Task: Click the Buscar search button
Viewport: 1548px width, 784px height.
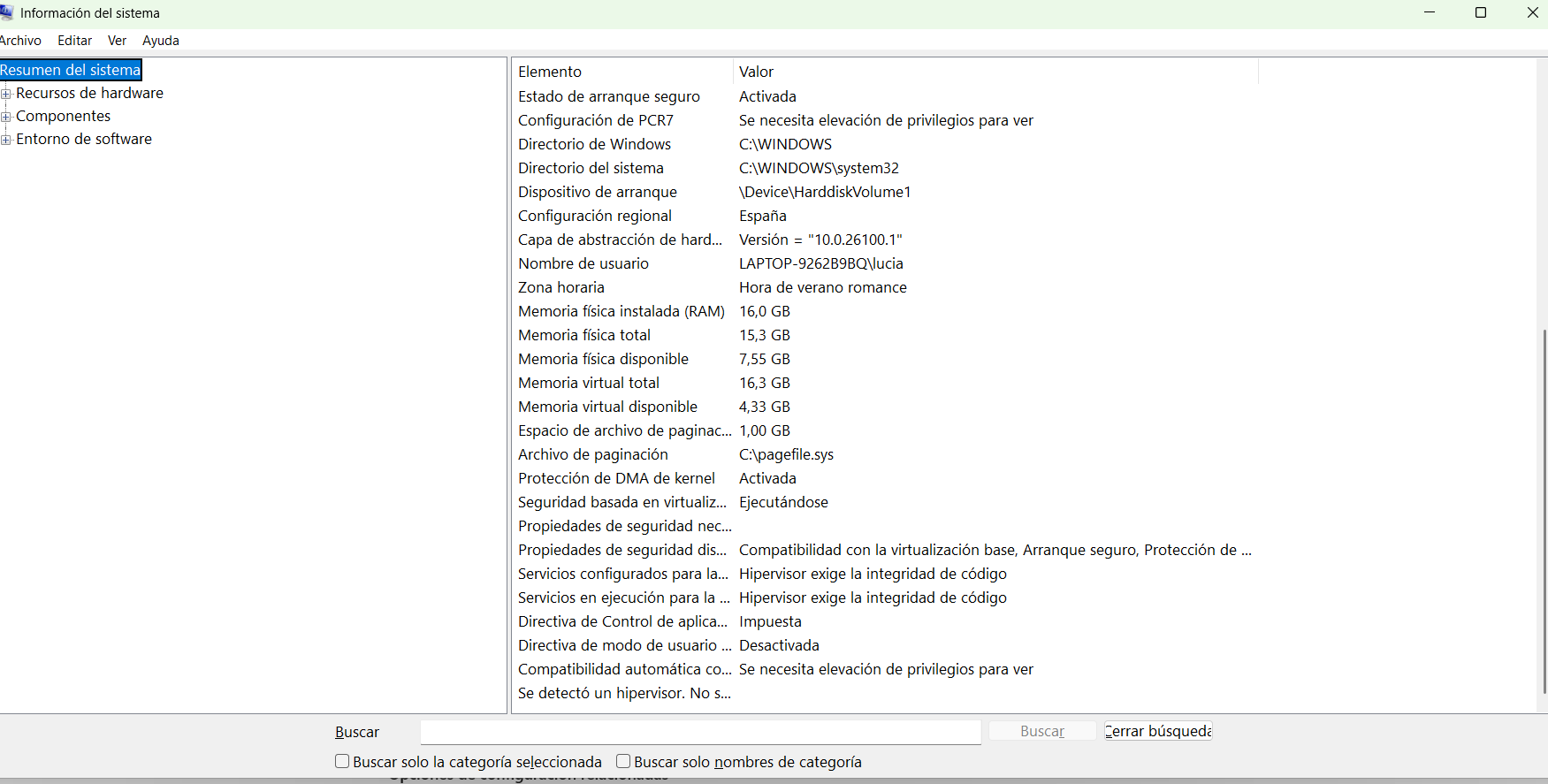Action: 1042,731
